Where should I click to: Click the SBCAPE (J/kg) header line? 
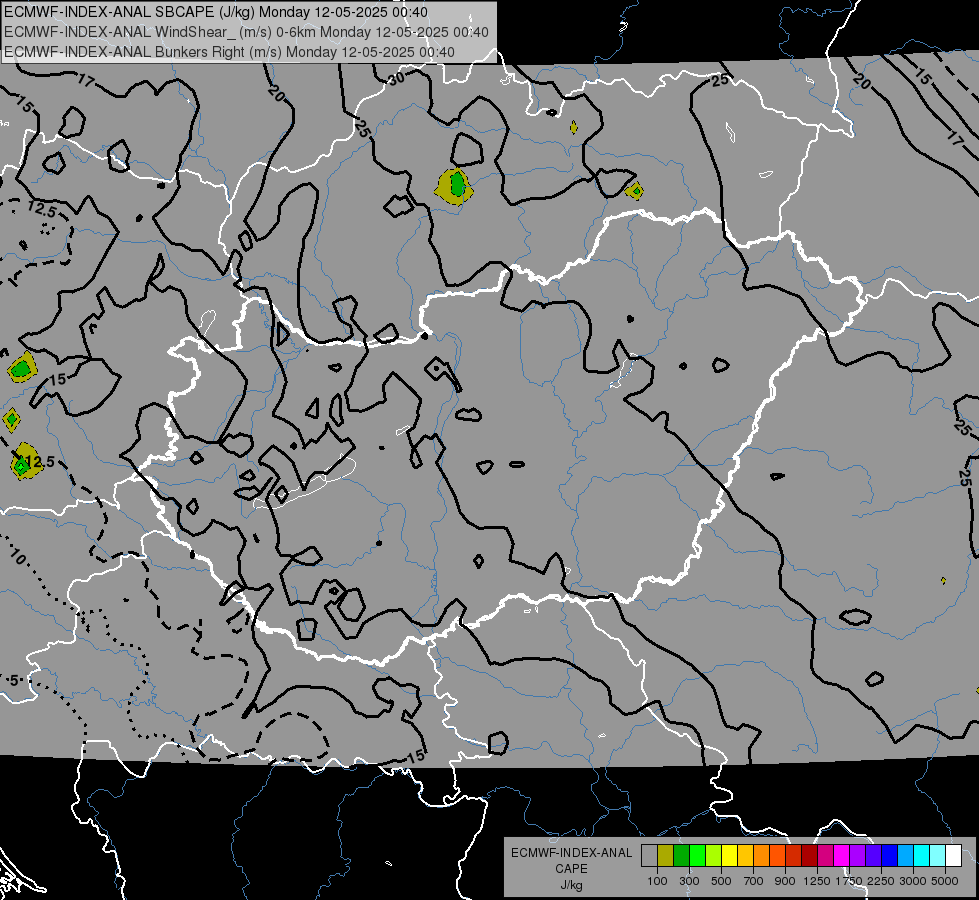216,12
